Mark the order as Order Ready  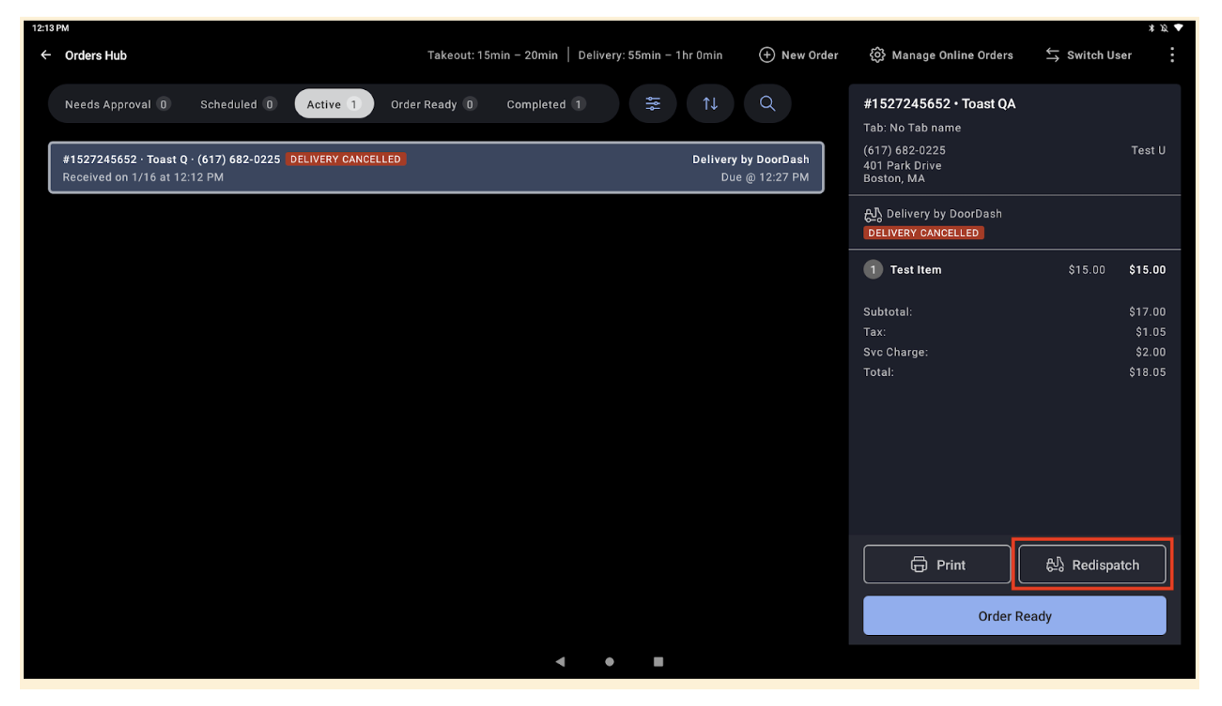point(1014,616)
